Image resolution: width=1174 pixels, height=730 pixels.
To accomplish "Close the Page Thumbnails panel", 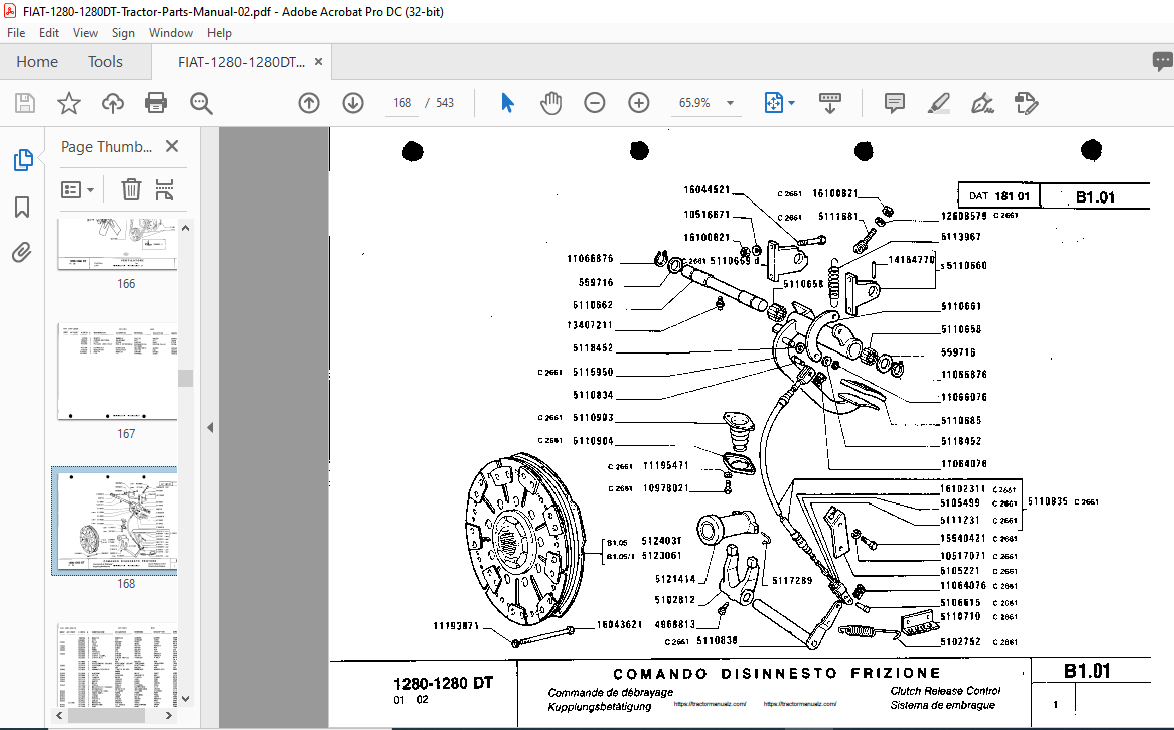I will click(x=171, y=146).
